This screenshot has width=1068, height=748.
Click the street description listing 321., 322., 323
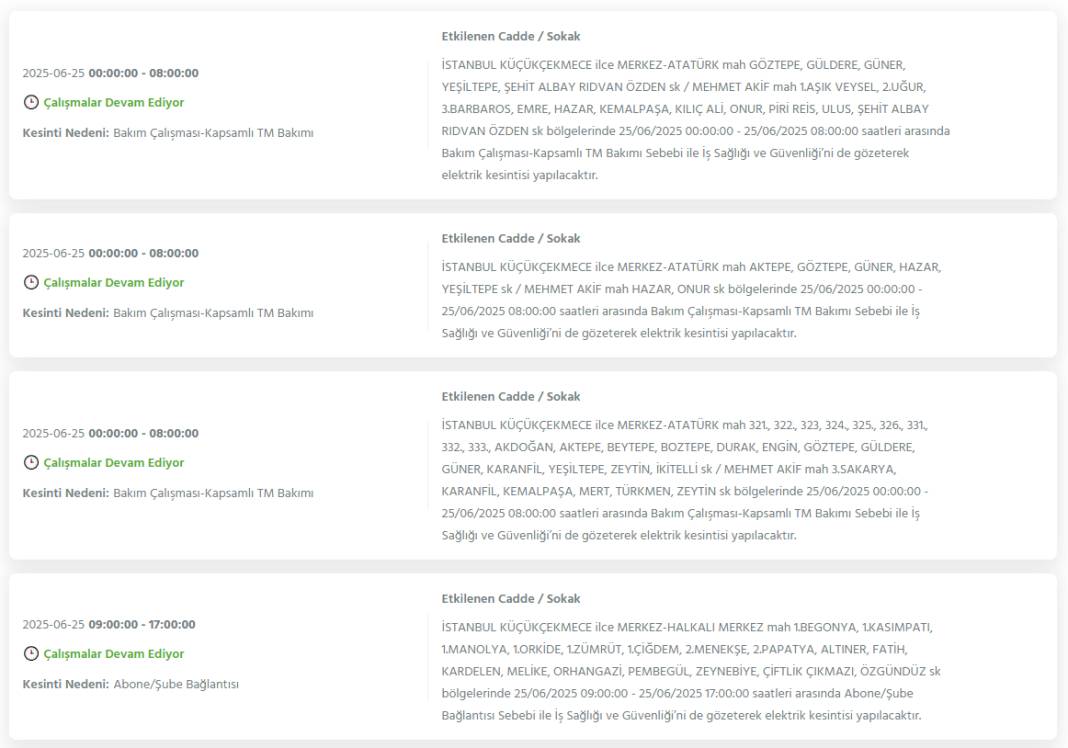(x=685, y=480)
